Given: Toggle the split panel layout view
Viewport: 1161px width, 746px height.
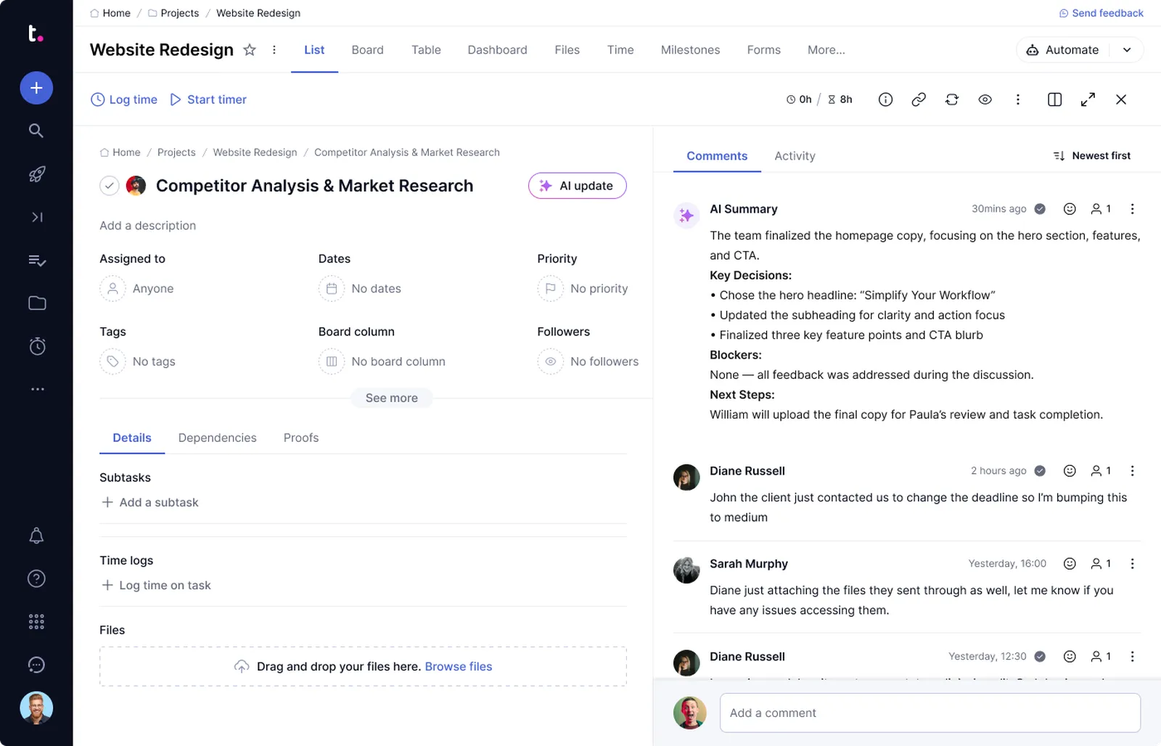Looking at the screenshot, I should [1054, 100].
